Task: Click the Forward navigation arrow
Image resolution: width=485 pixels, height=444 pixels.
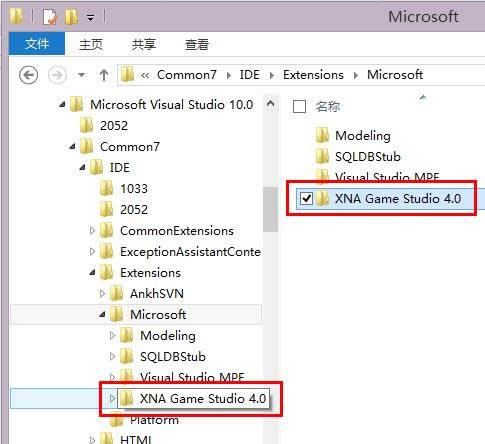Action: 57,75
